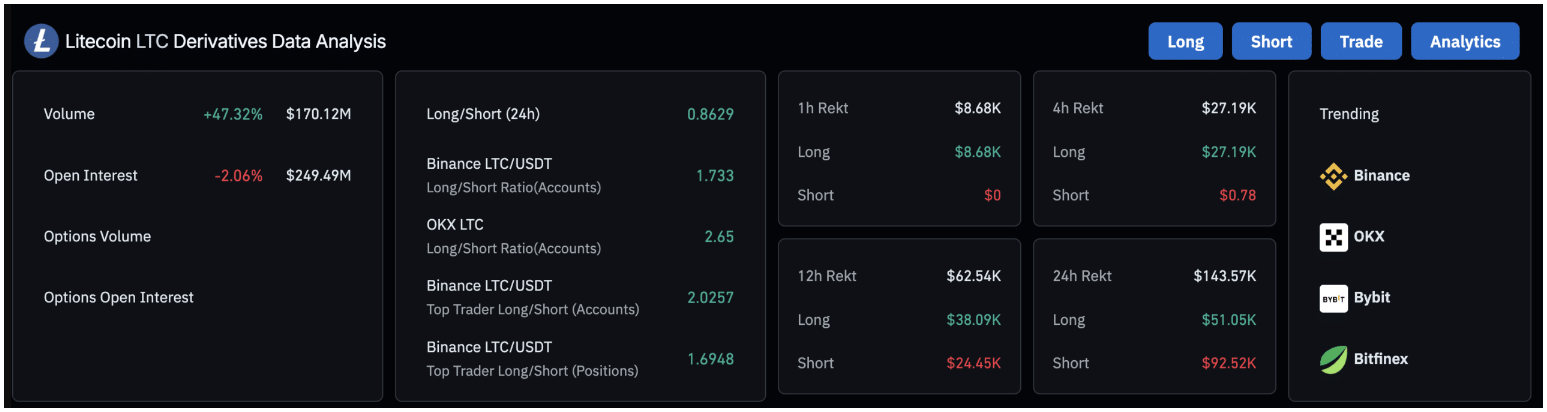
Task: Click the Open Interest row label
Action: tap(91, 175)
